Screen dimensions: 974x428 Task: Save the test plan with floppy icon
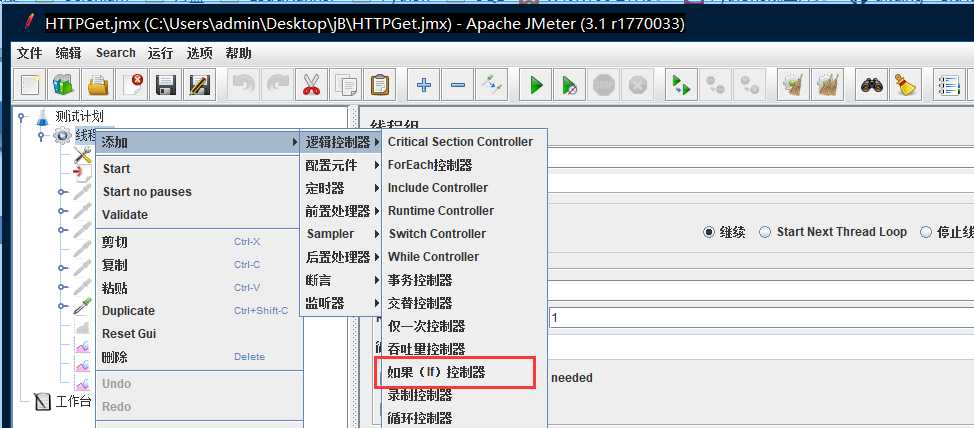165,84
